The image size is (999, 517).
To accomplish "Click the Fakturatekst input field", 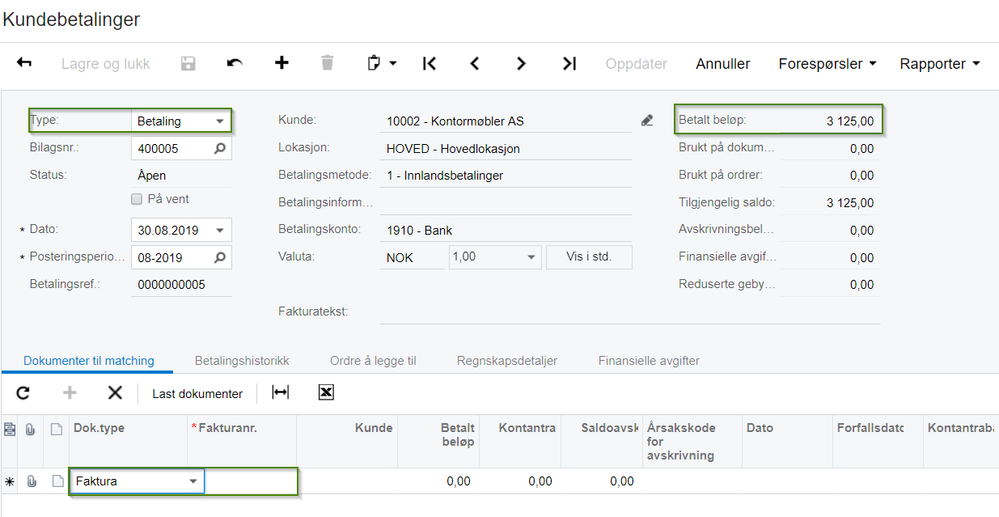I will pos(629,312).
